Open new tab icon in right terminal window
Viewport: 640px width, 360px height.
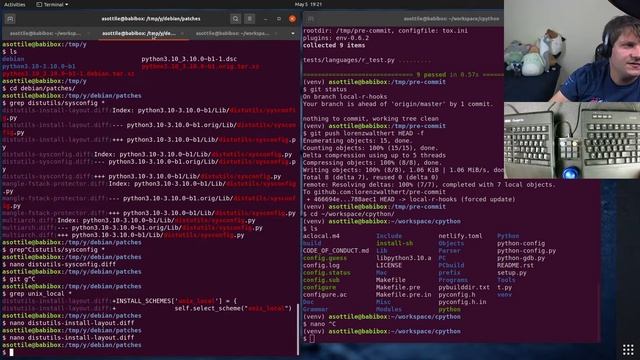point(311,19)
